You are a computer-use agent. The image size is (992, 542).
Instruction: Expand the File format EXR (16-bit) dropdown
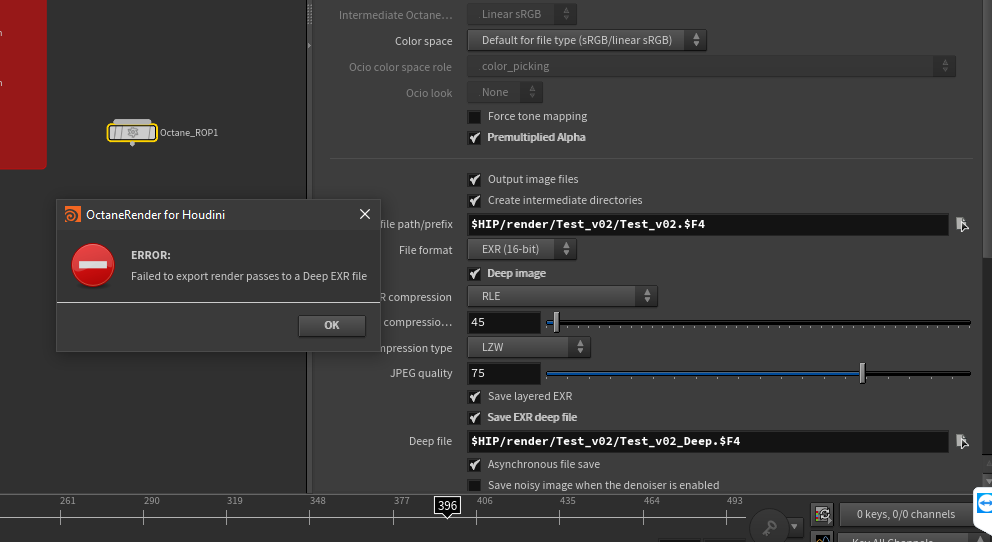522,250
